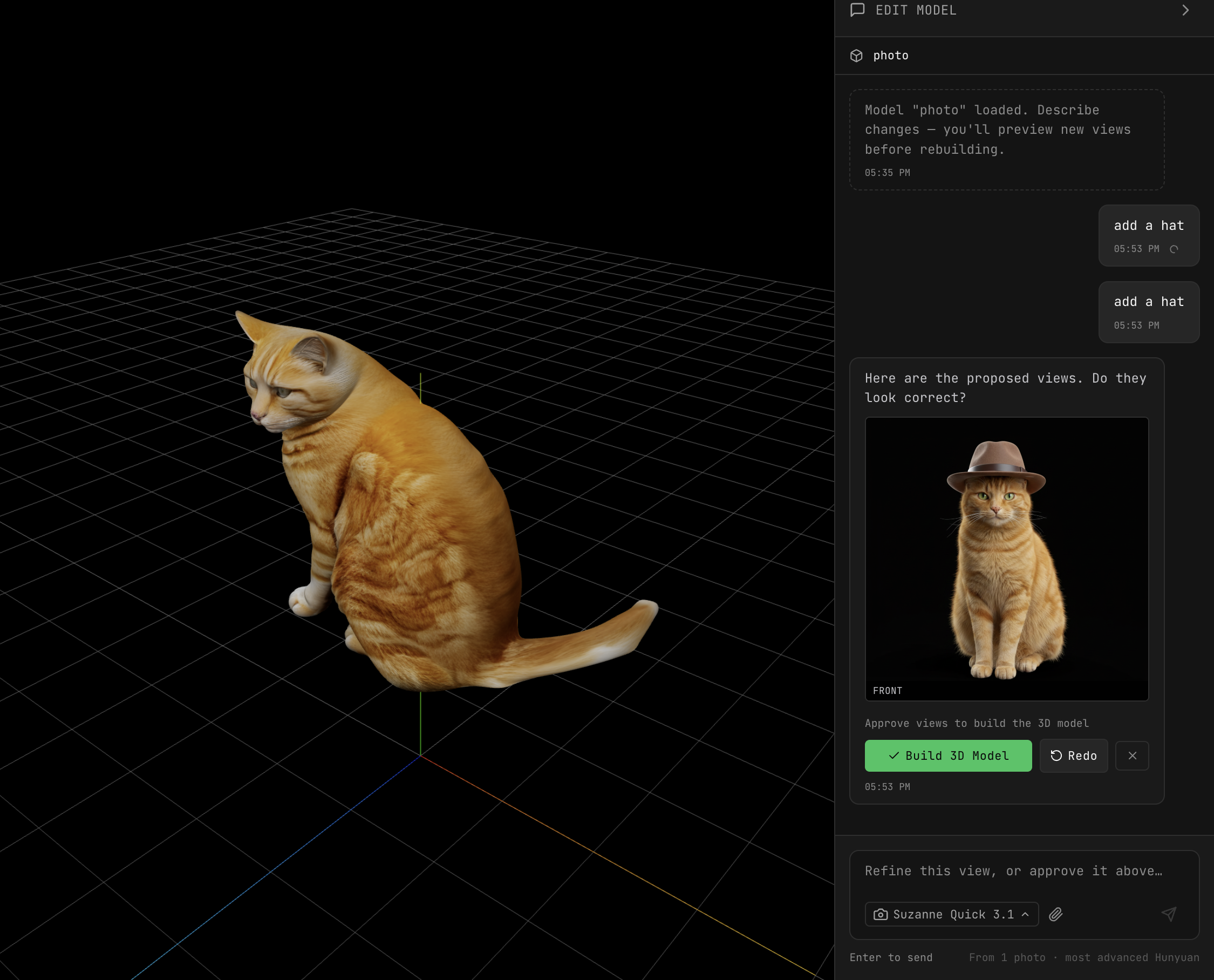This screenshot has height=980, width=1214.
Task: Collapse the panel using the right chevron
Action: click(1185, 10)
